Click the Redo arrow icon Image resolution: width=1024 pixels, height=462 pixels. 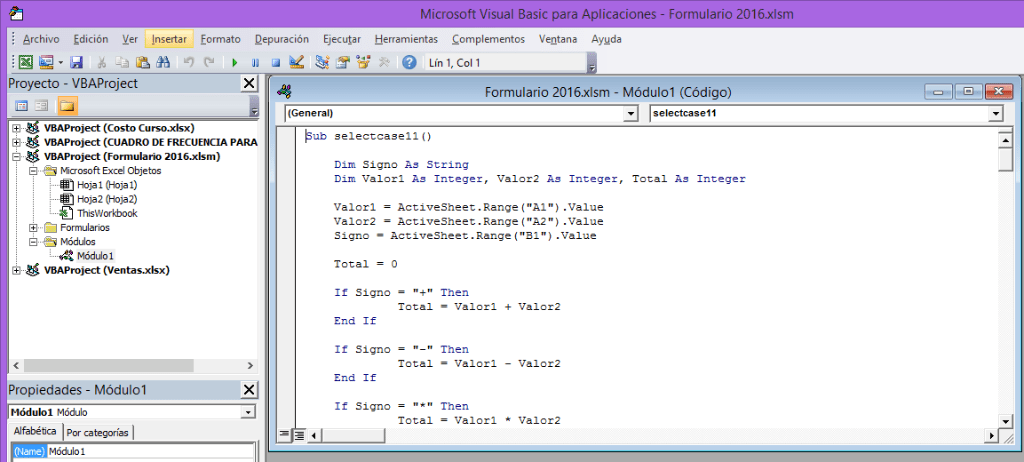click(x=209, y=63)
